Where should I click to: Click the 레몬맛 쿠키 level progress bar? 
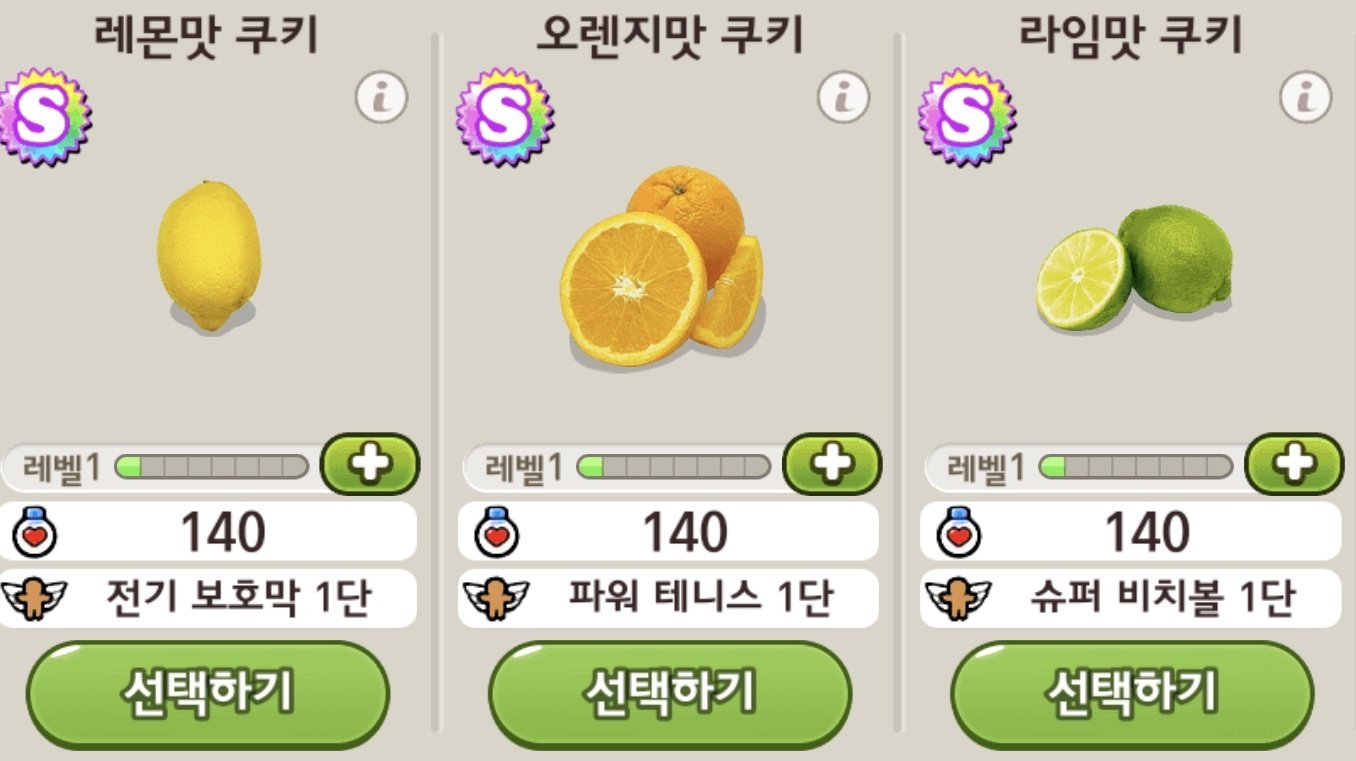click(x=212, y=467)
